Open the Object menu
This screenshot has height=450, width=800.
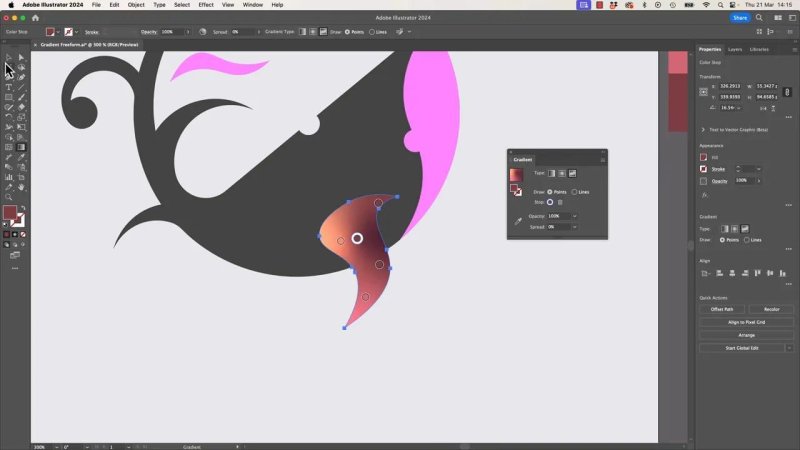click(136, 5)
